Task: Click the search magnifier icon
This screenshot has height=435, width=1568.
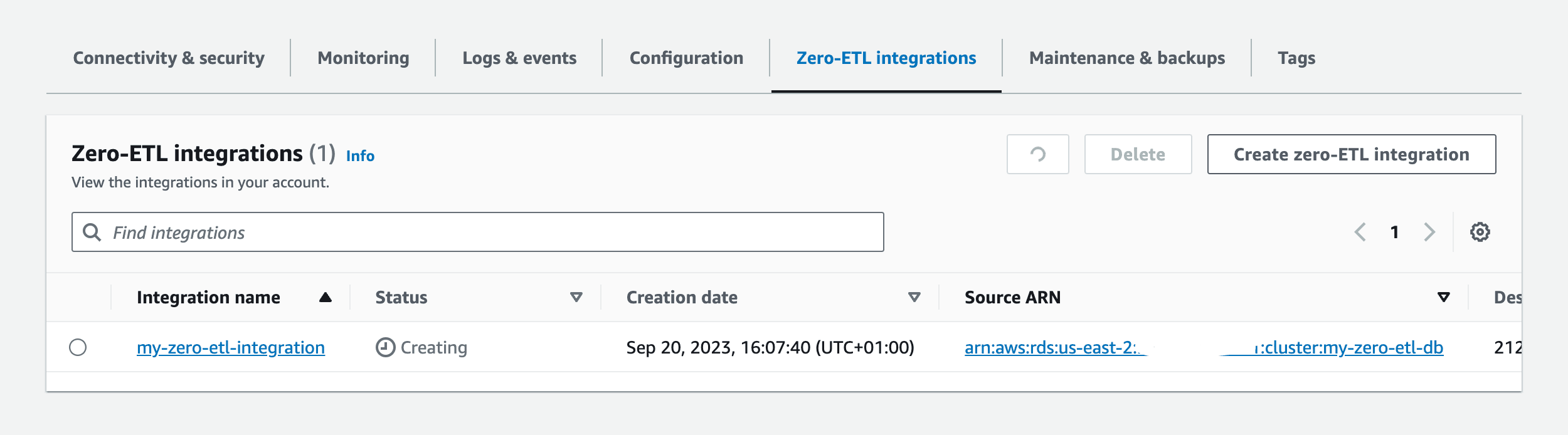Action: [x=92, y=232]
